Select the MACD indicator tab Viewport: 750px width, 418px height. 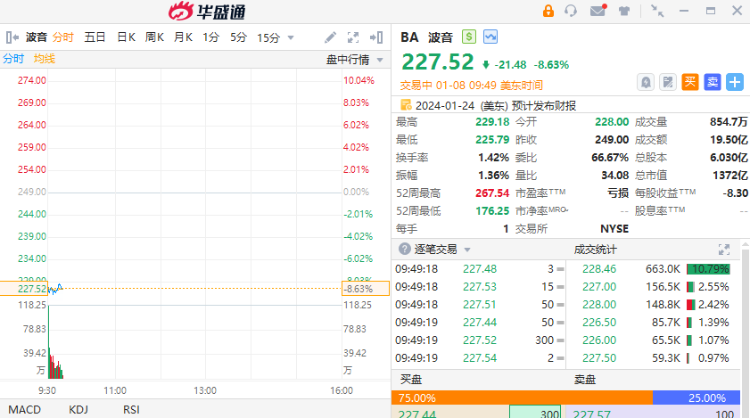25,410
